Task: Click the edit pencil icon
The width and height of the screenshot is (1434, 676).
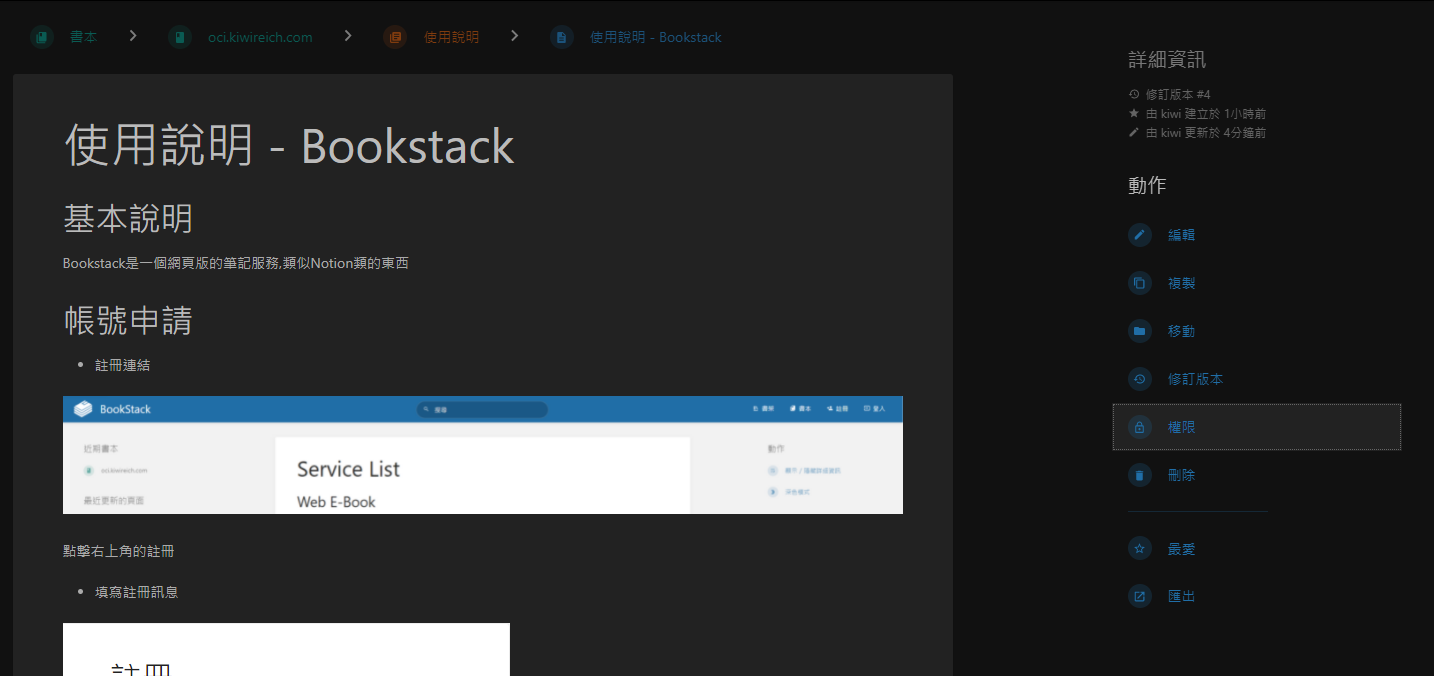Action: (1139, 235)
